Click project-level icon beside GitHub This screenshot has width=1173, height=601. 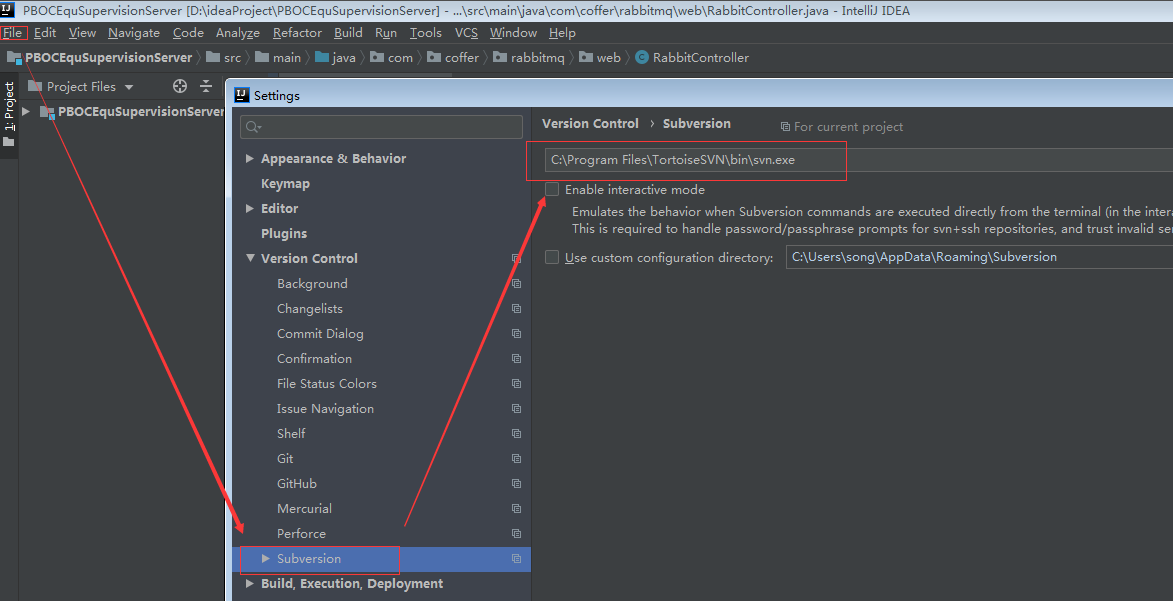(516, 483)
